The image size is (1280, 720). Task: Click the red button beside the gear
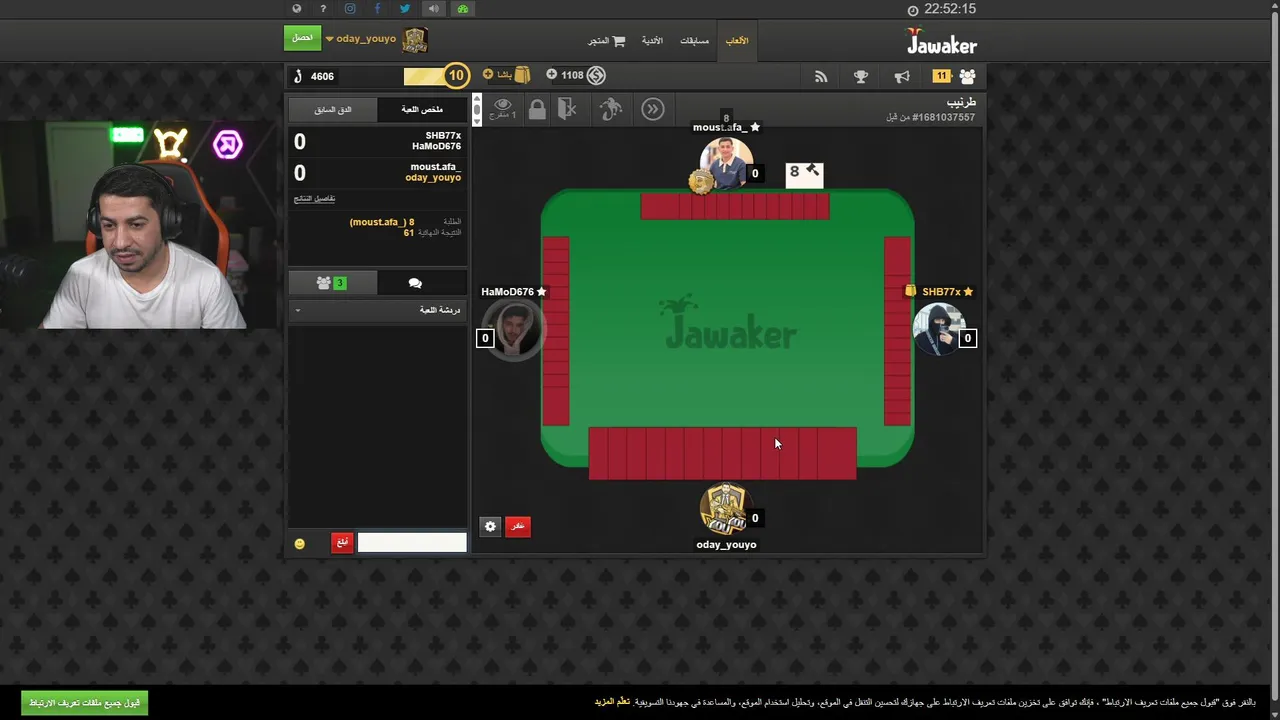tap(517, 526)
